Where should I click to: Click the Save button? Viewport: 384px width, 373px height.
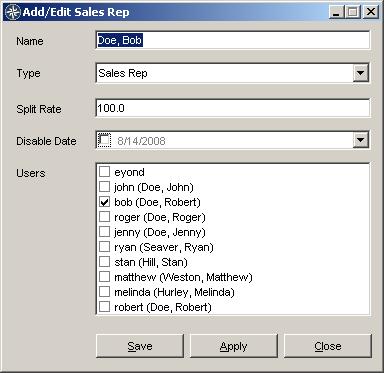pos(140,346)
